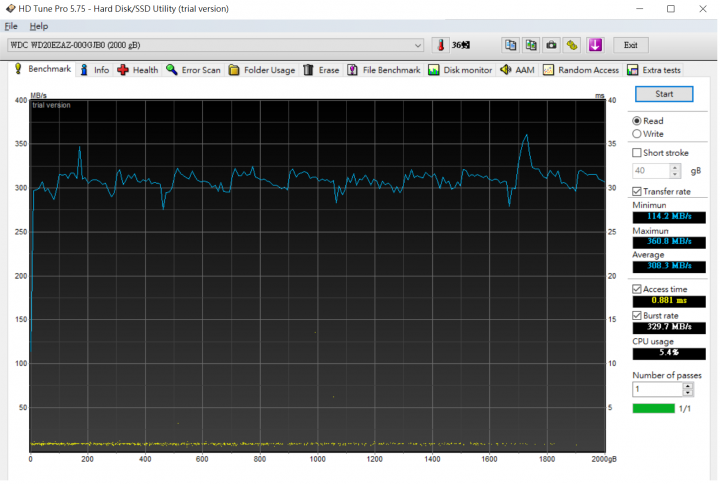Click the Number of passes field

pyautogui.click(x=658, y=390)
